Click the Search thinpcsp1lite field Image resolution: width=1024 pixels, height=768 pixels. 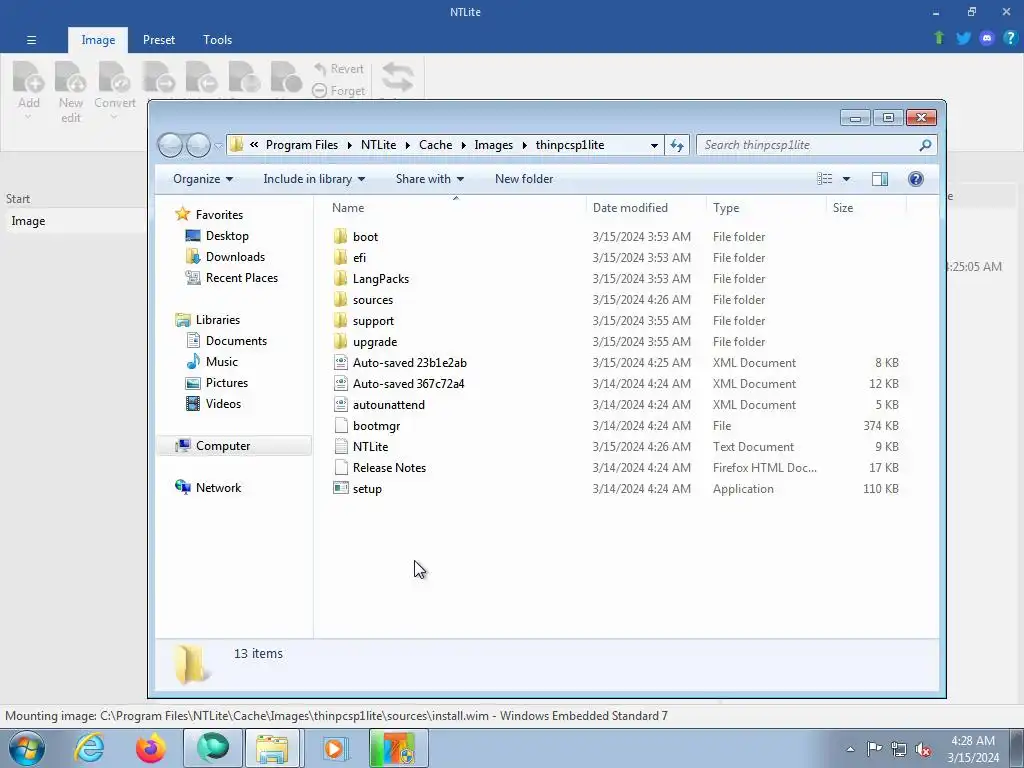[816, 145]
